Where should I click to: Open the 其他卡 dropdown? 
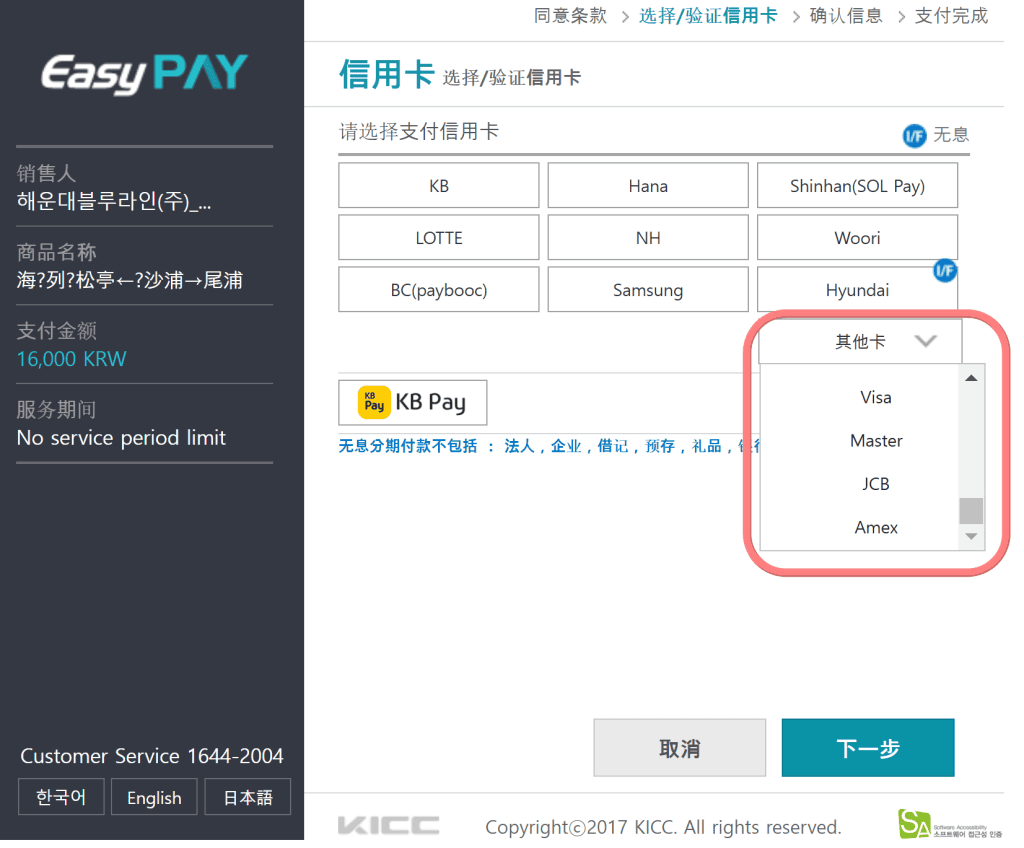(x=859, y=340)
